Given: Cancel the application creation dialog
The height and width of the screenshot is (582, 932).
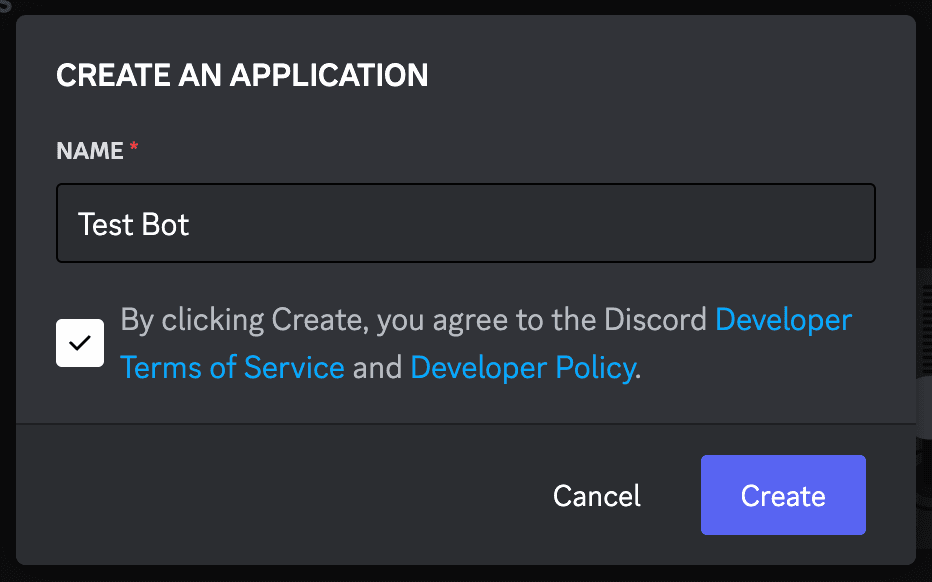Looking at the screenshot, I should tap(597, 496).
